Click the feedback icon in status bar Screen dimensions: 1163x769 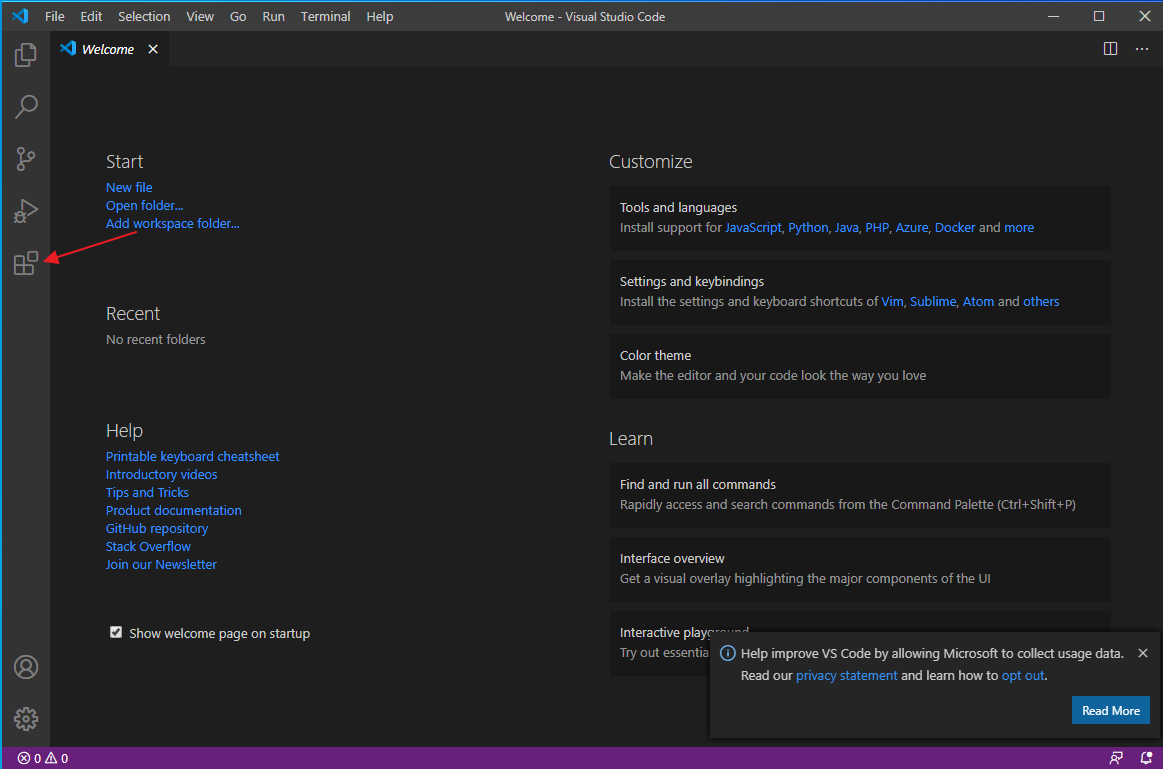[x=1116, y=758]
